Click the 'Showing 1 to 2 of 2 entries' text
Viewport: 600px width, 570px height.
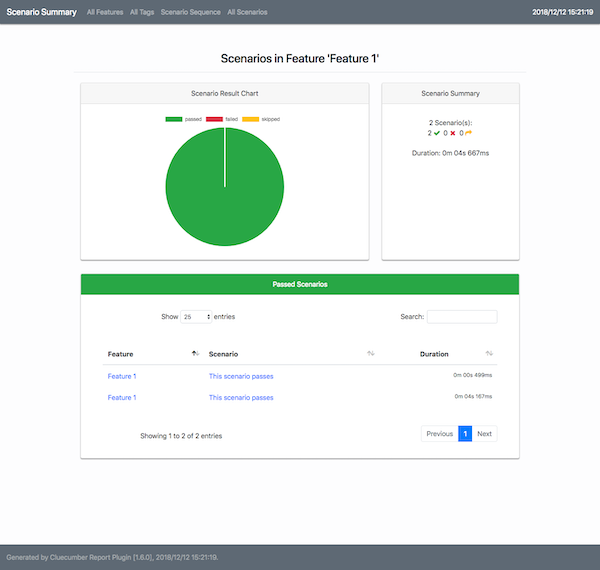tap(181, 436)
